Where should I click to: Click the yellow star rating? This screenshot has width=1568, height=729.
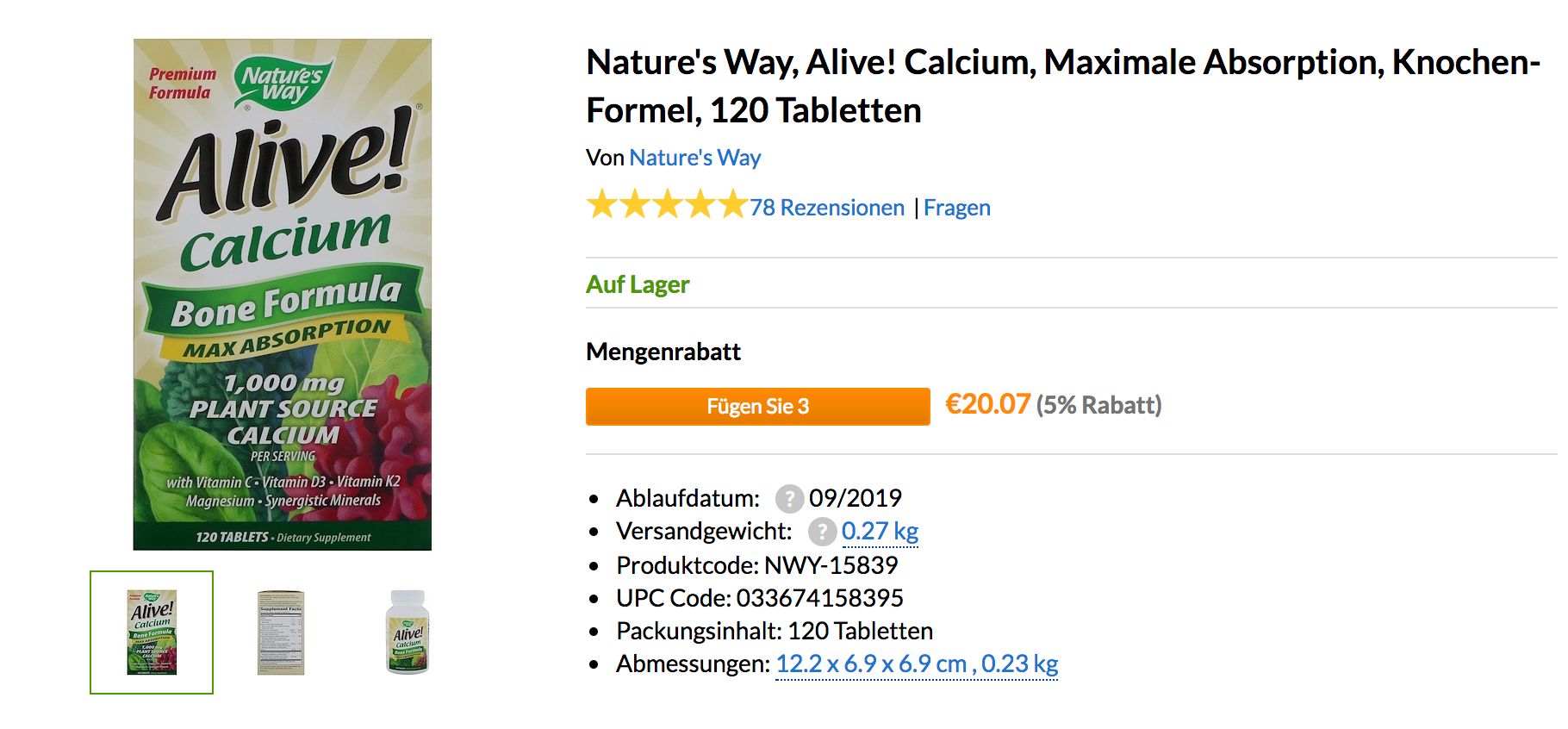(x=666, y=206)
